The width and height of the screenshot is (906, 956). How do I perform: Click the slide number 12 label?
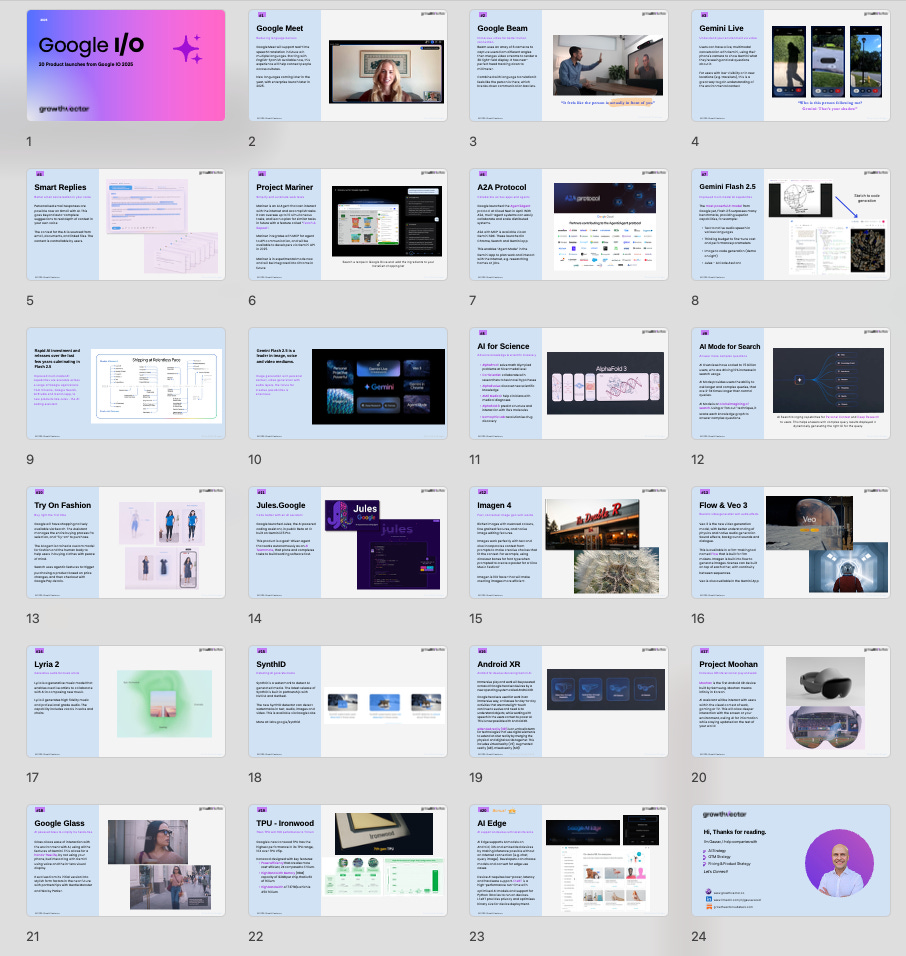tap(697, 460)
